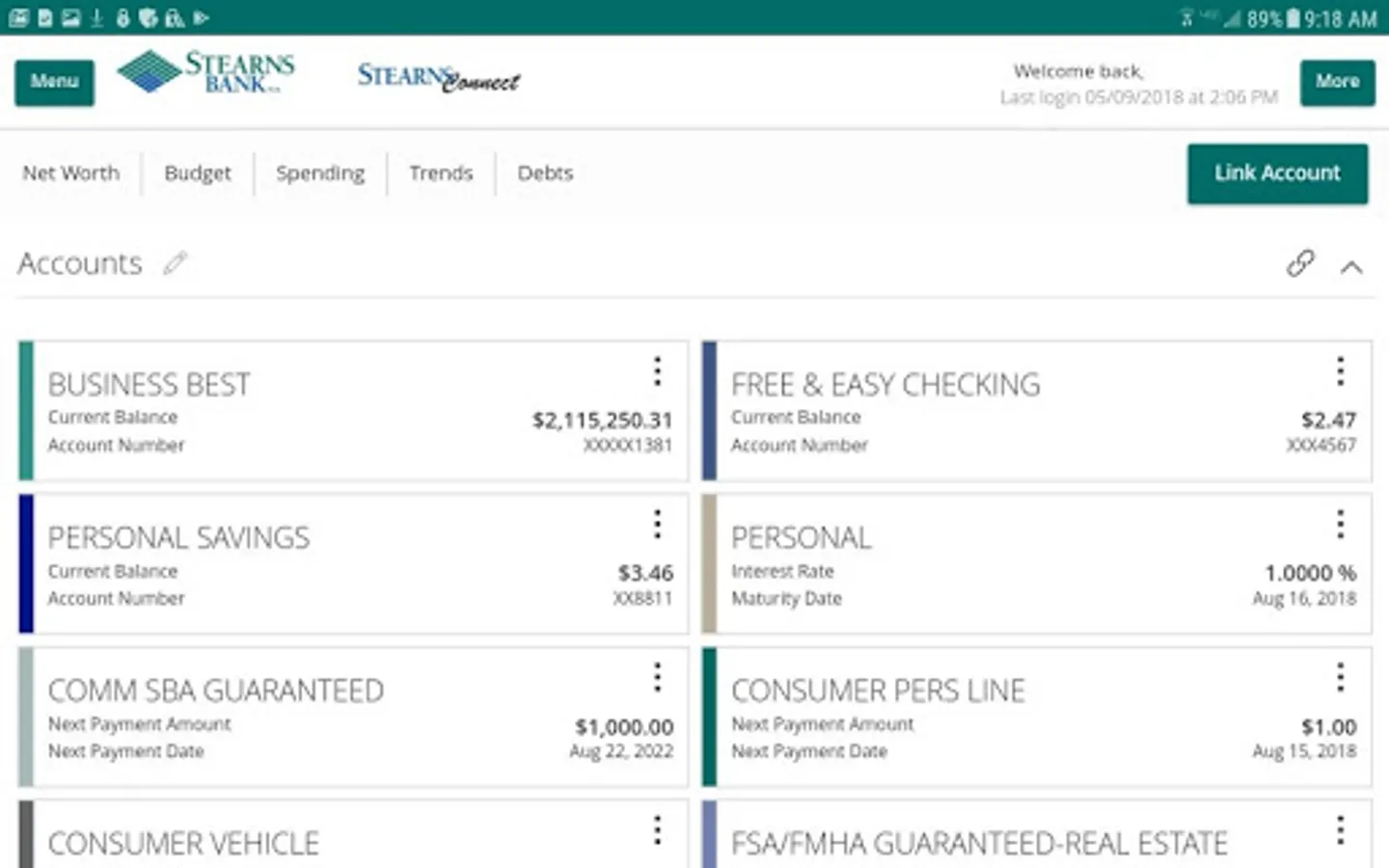1389x868 pixels.
Task: Tap the battery icon in status bar
Action: [x=1293, y=18]
